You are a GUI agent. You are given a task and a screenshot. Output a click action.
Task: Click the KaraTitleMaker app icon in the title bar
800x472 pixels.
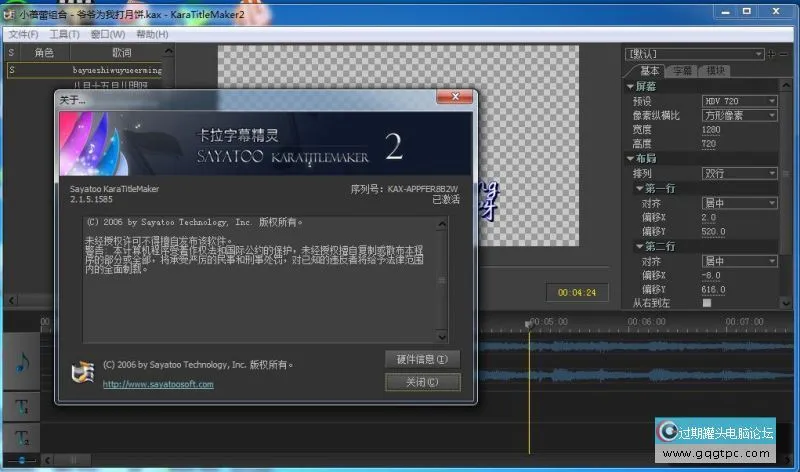pyautogui.click(x=9, y=14)
